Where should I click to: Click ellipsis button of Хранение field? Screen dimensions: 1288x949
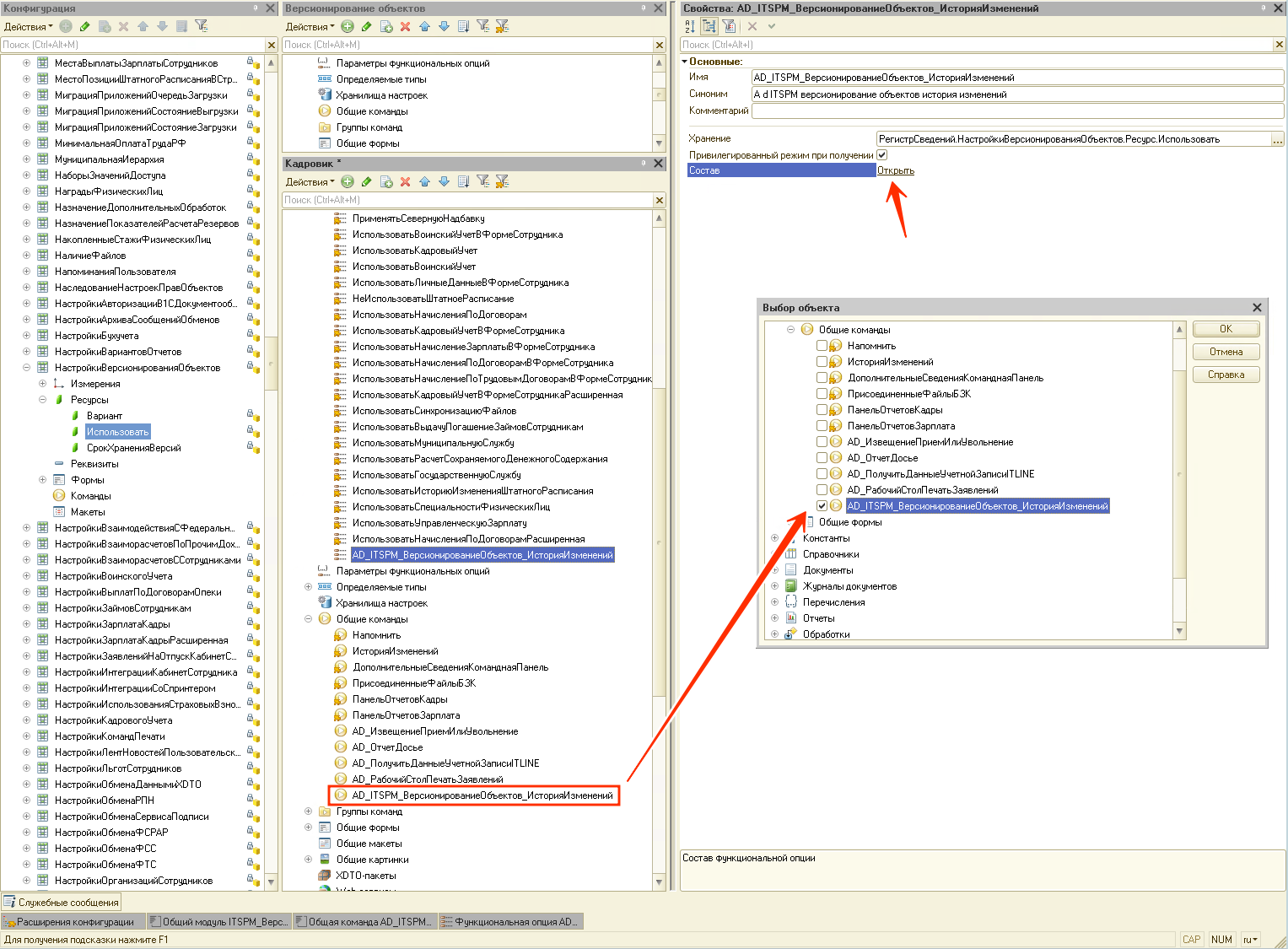pyautogui.click(x=1277, y=139)
